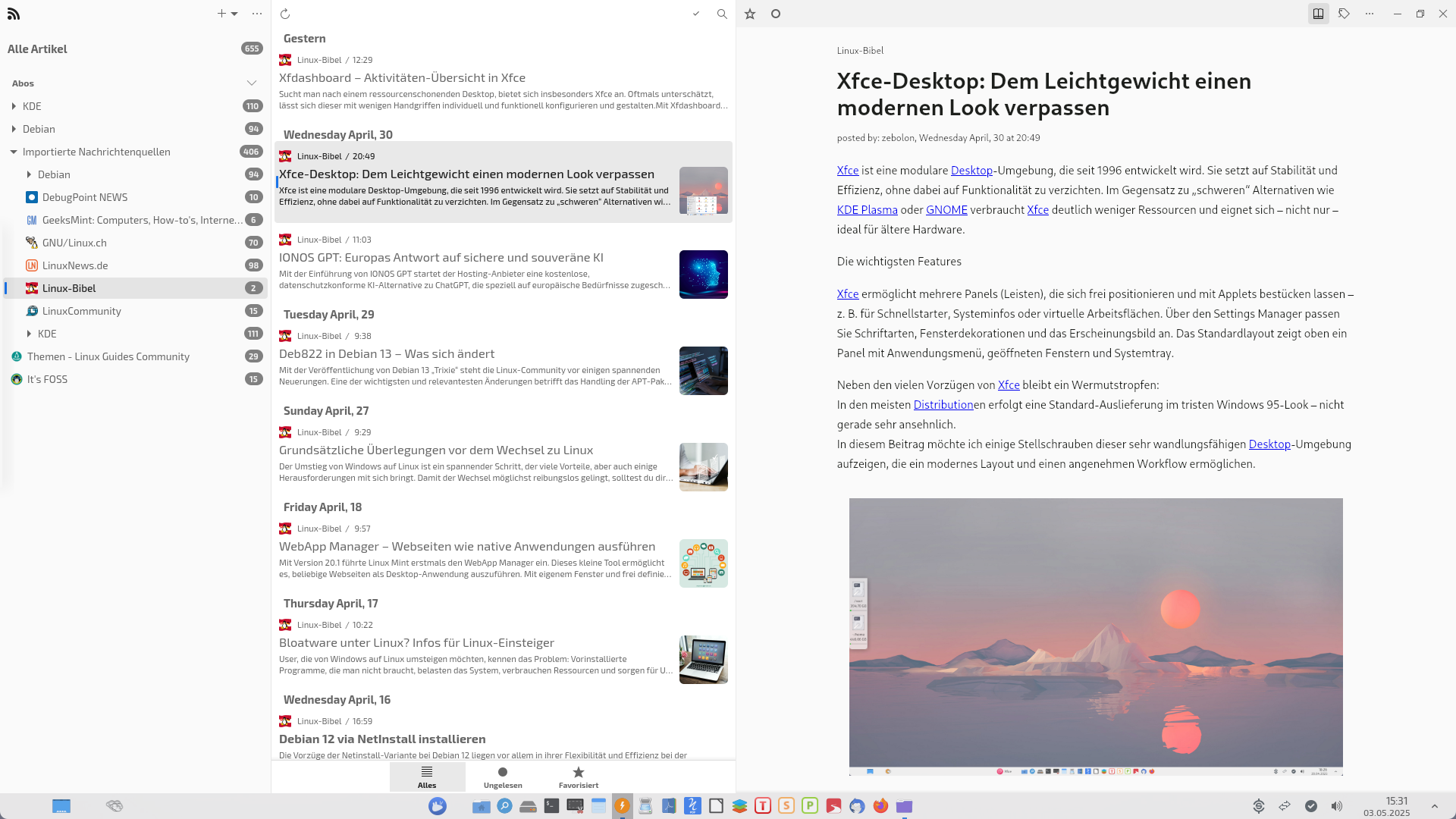
Task: Open Grundsätzliche Überlegungen vor dem Wechsel article
Action: [504, 458]
